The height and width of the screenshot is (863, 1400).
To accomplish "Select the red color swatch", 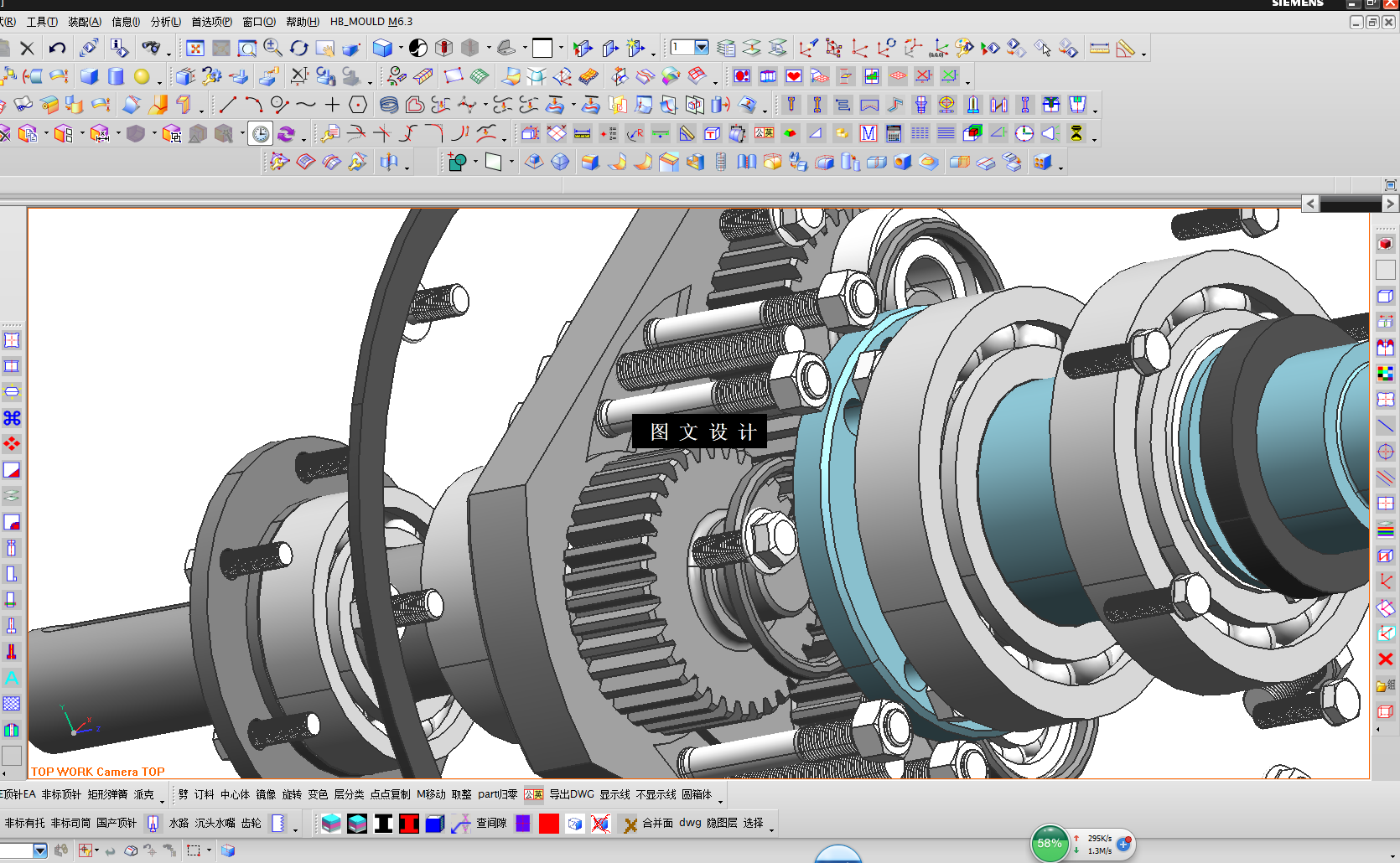I will tap(549, 824).
